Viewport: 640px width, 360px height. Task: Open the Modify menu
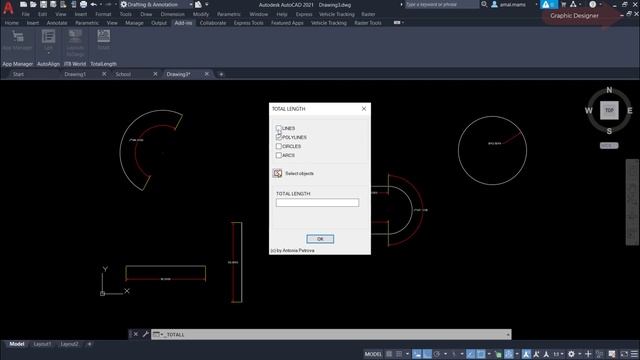coord(200,14)
